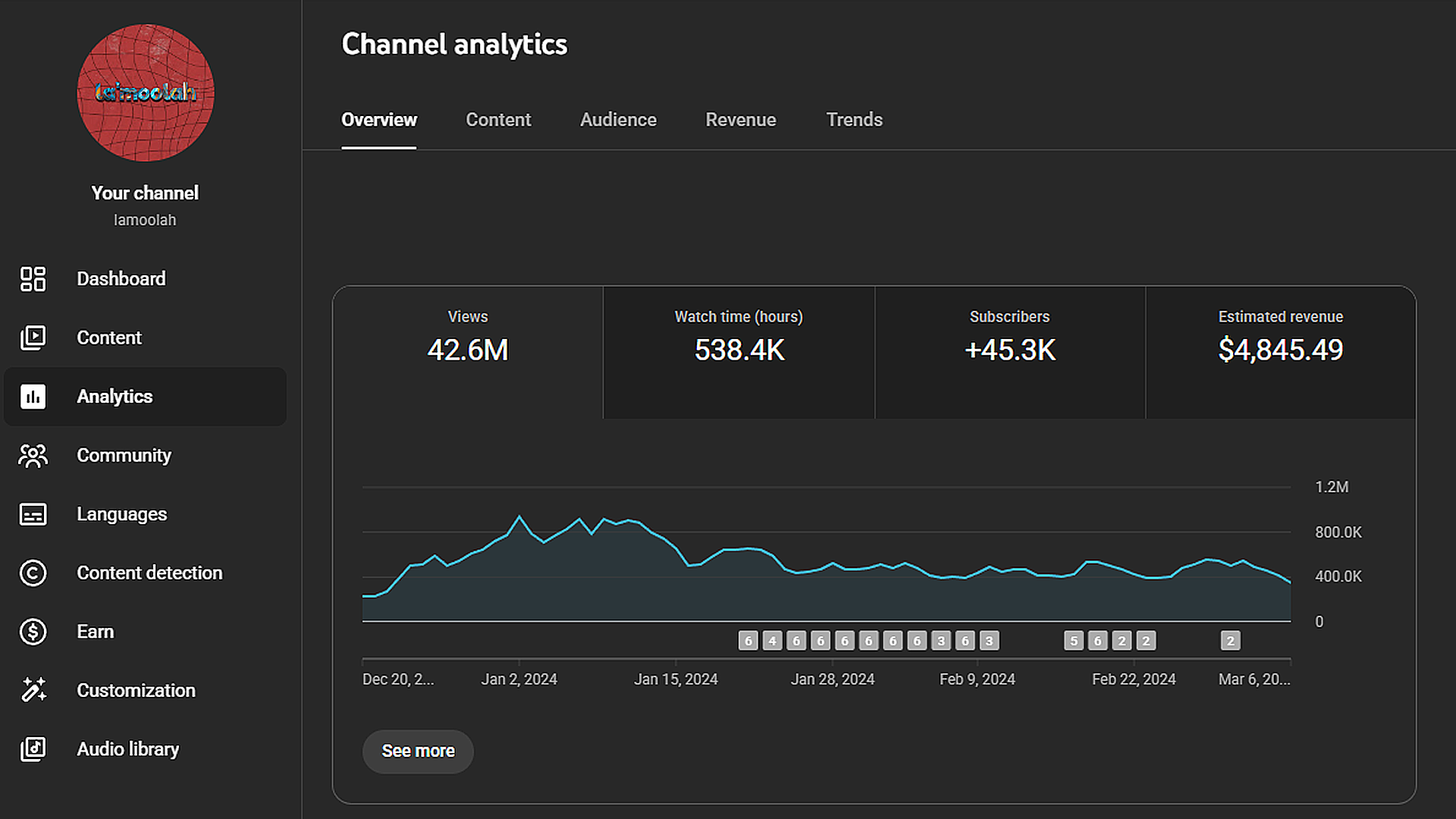Click the upload marker labeled 4
This screenshot has width=1456, height=819.
[x=772, y=641]
